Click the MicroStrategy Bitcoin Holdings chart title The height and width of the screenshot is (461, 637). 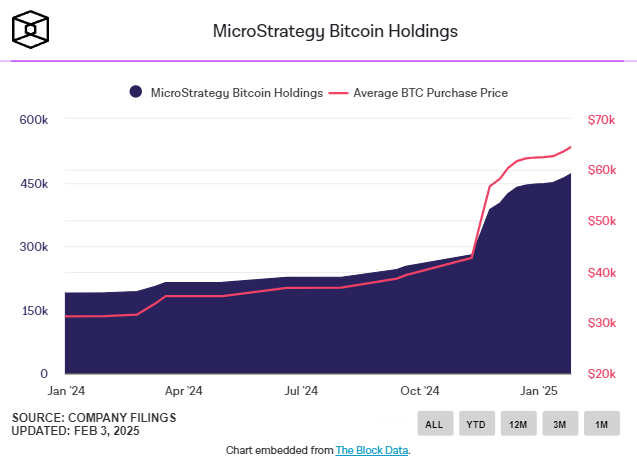[x=336, y=31]
